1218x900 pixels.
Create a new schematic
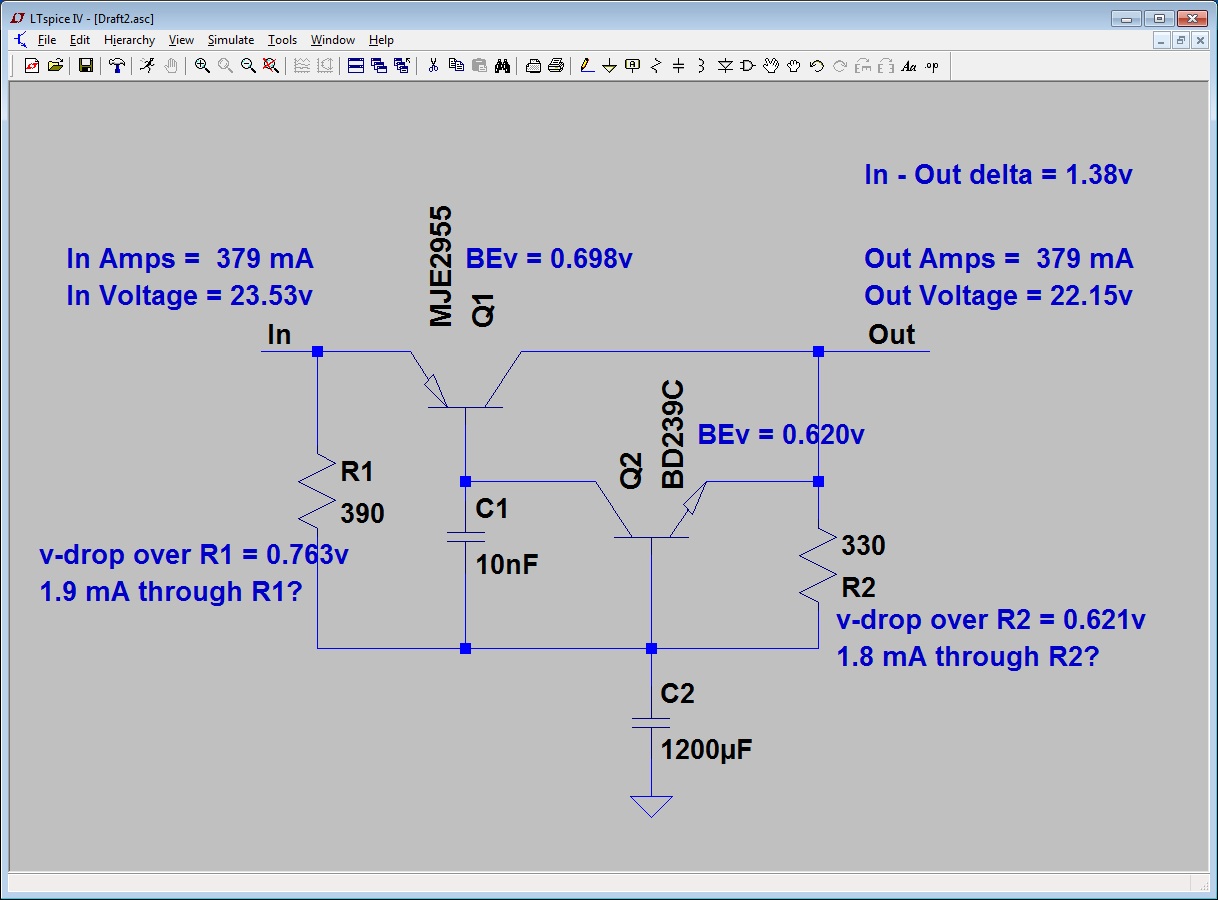click(31, 66)
